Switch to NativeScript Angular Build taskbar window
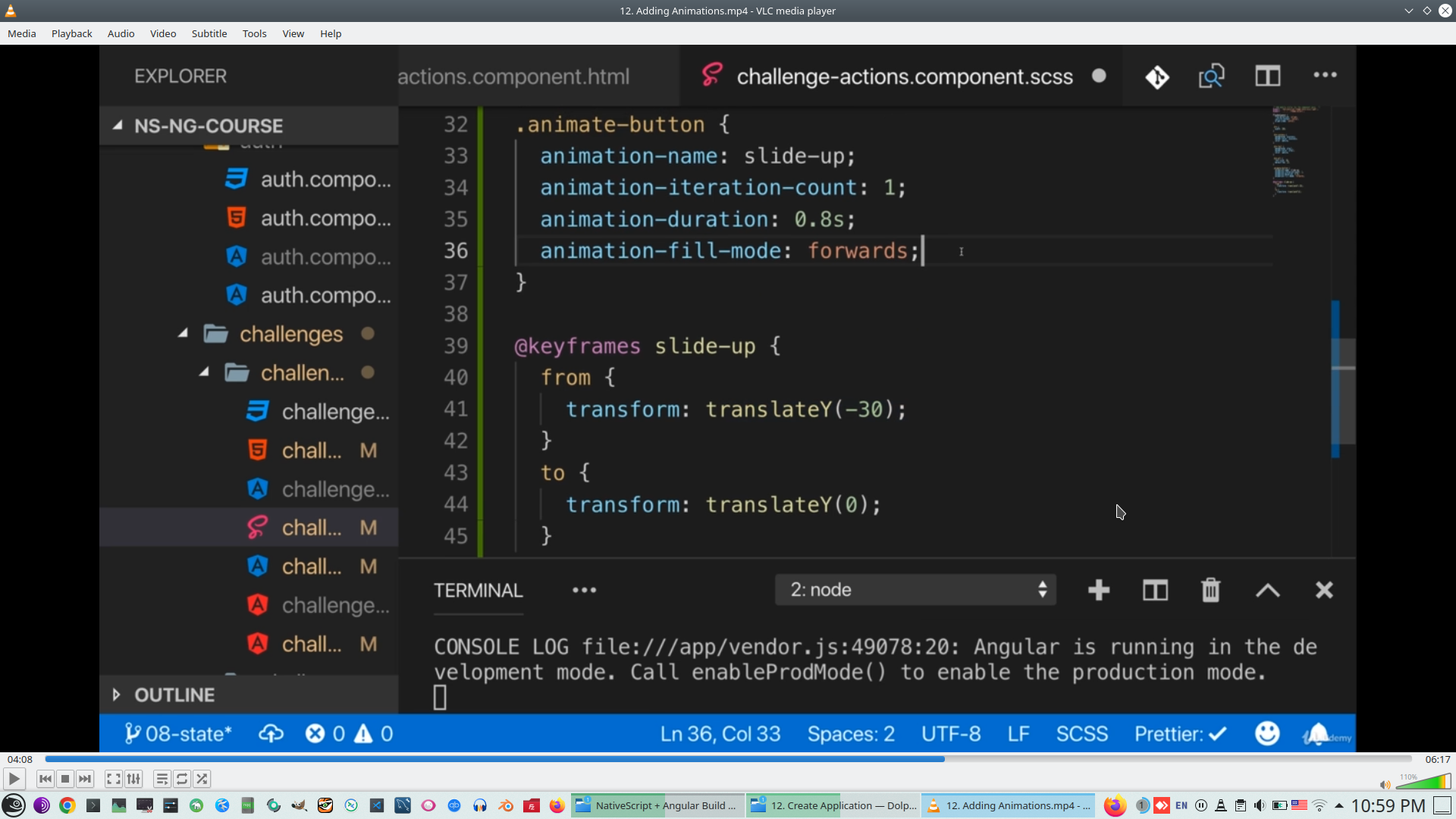Viewport: 1456px width, 819px height. click(657, 805)
